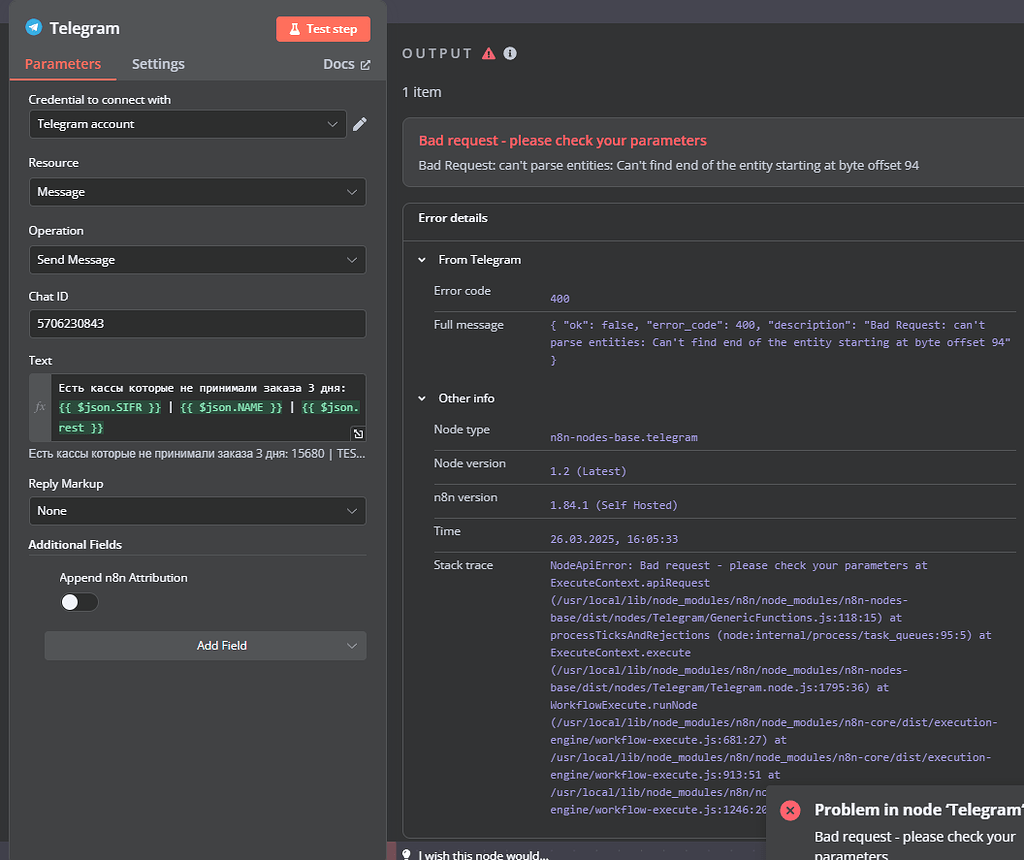Screen dimensions: 1024x860
Task: Switch to the Settings tab
Action: coord(157,63)
